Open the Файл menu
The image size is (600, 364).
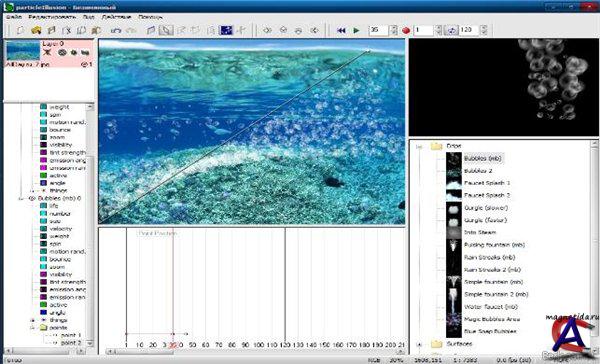tap(14, 17)
